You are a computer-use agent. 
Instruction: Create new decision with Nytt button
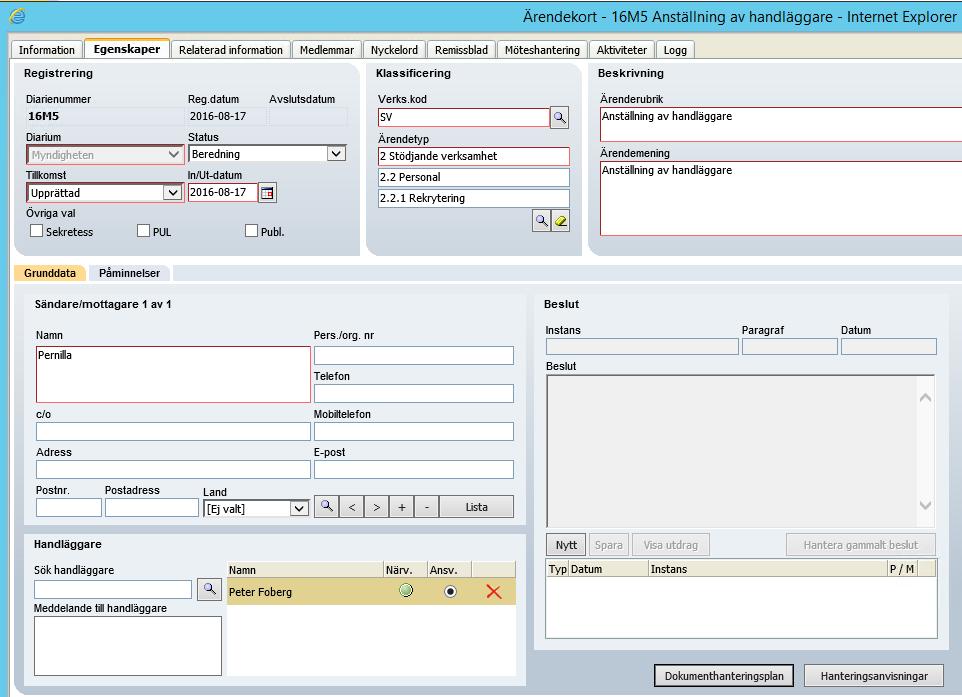coord(566,545)
